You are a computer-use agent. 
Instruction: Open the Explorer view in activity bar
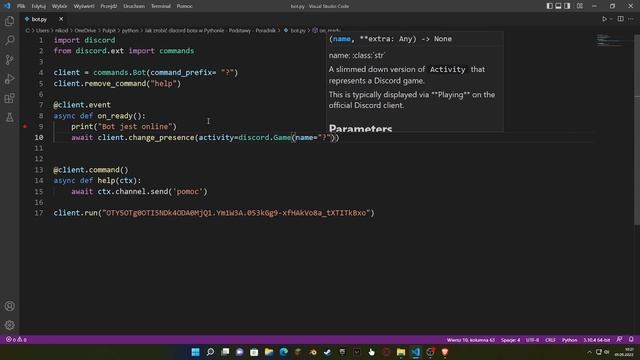(9, 21)
